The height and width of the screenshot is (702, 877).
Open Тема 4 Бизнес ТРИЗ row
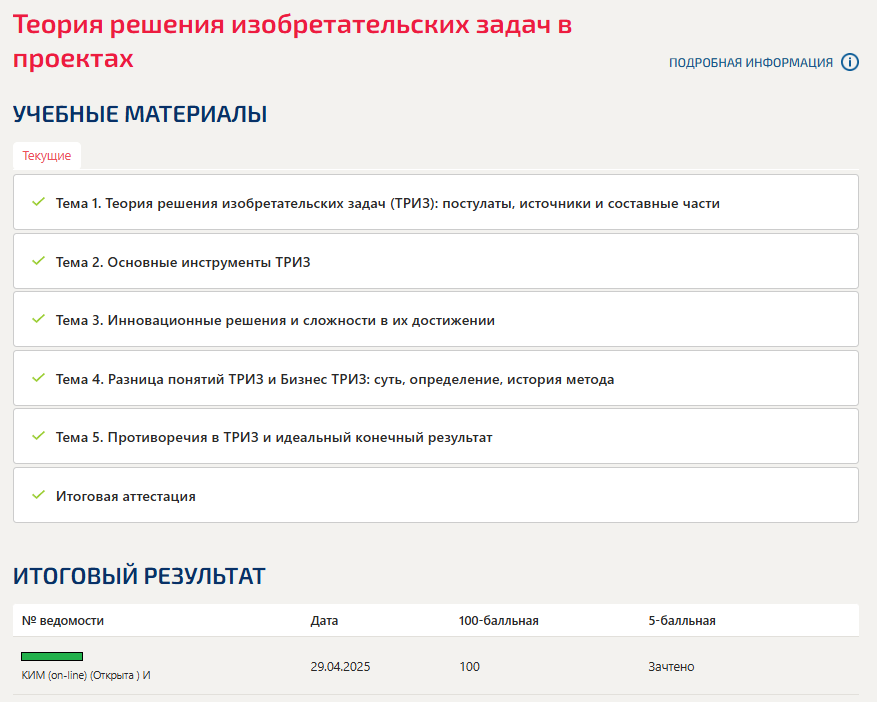pos(436,378)
